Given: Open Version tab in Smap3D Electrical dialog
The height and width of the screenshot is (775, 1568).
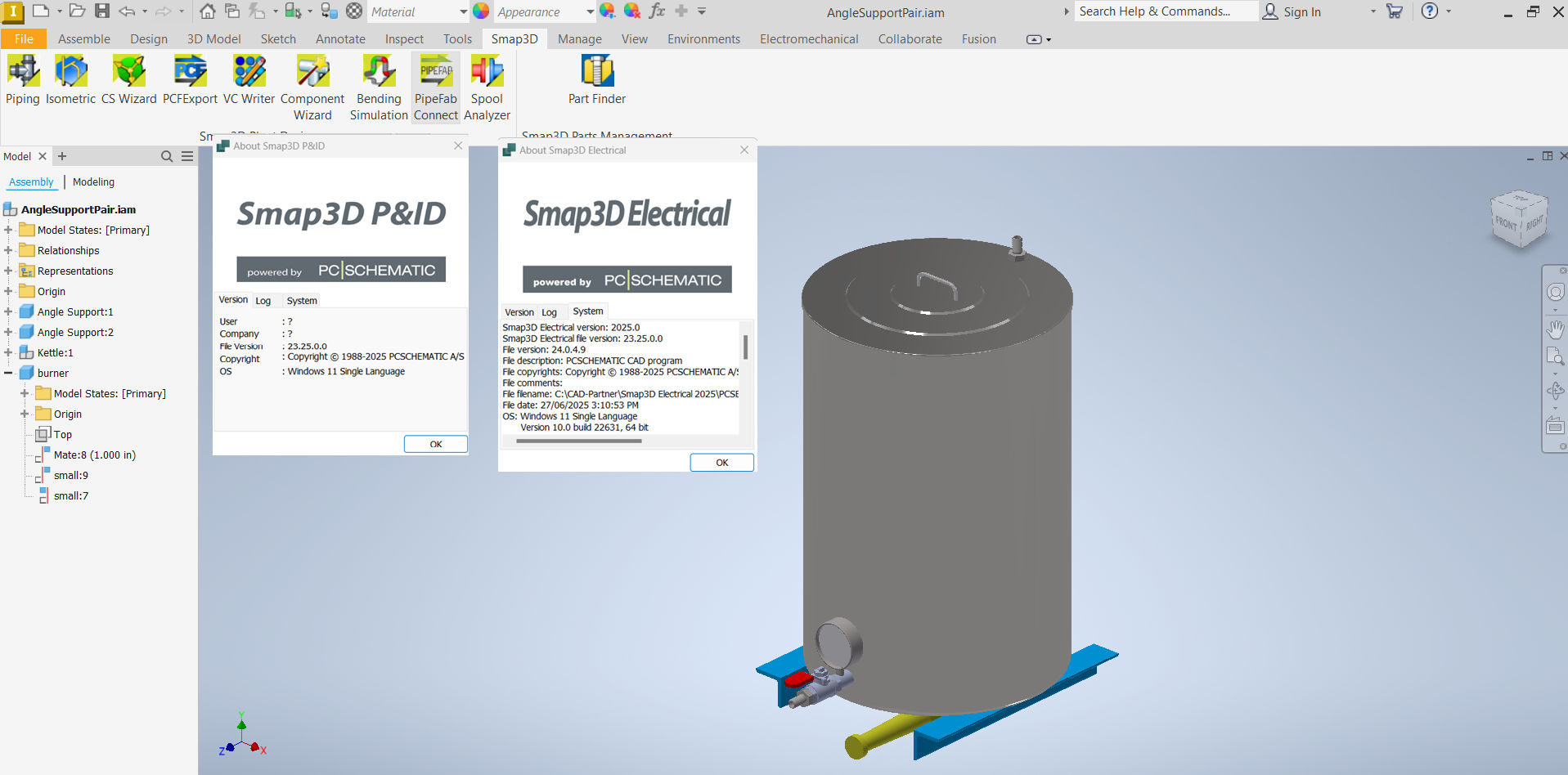Looking at the screenshot, I should (x=519, y=312).
